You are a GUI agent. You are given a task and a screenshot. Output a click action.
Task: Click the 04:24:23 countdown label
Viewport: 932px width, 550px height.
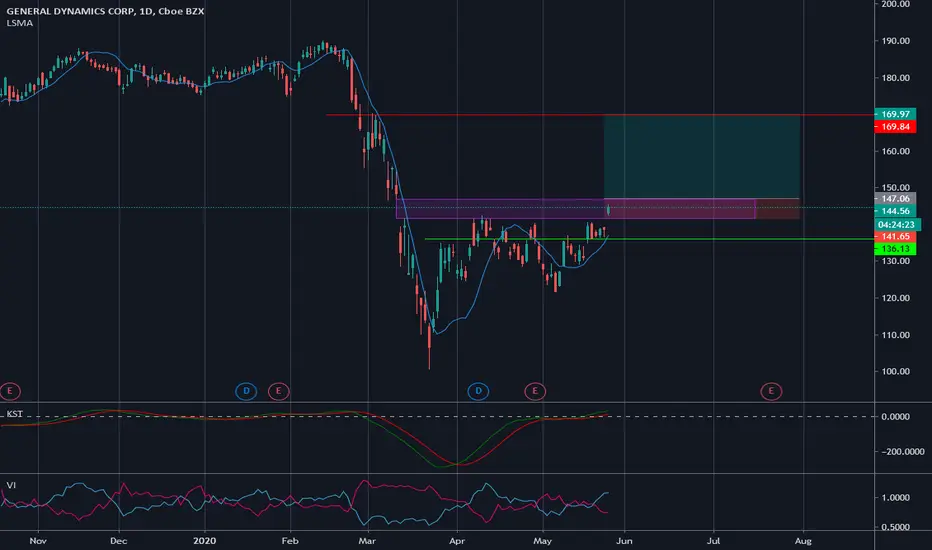coord(898,225)
